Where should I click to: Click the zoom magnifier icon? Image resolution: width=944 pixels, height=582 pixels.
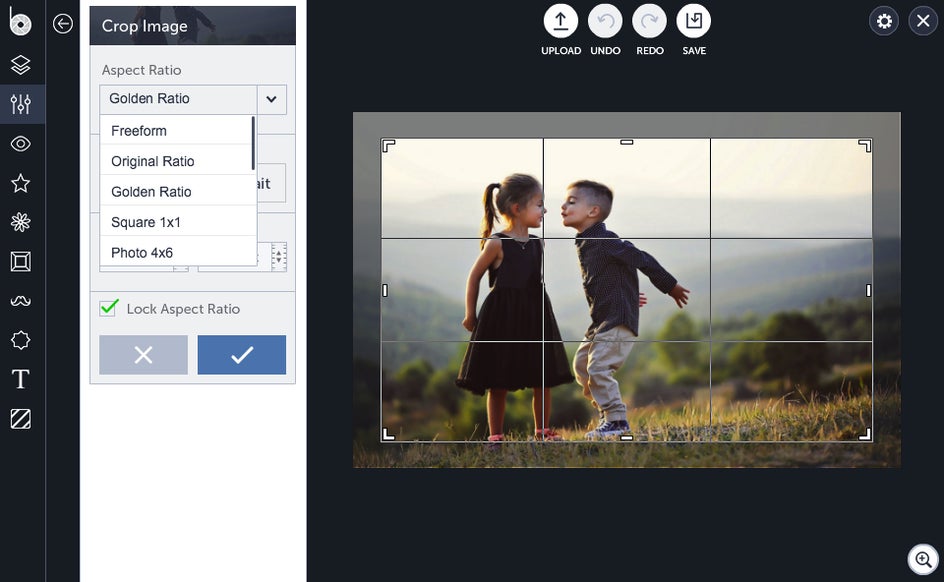pyautogui.click(x=923, y=560)
